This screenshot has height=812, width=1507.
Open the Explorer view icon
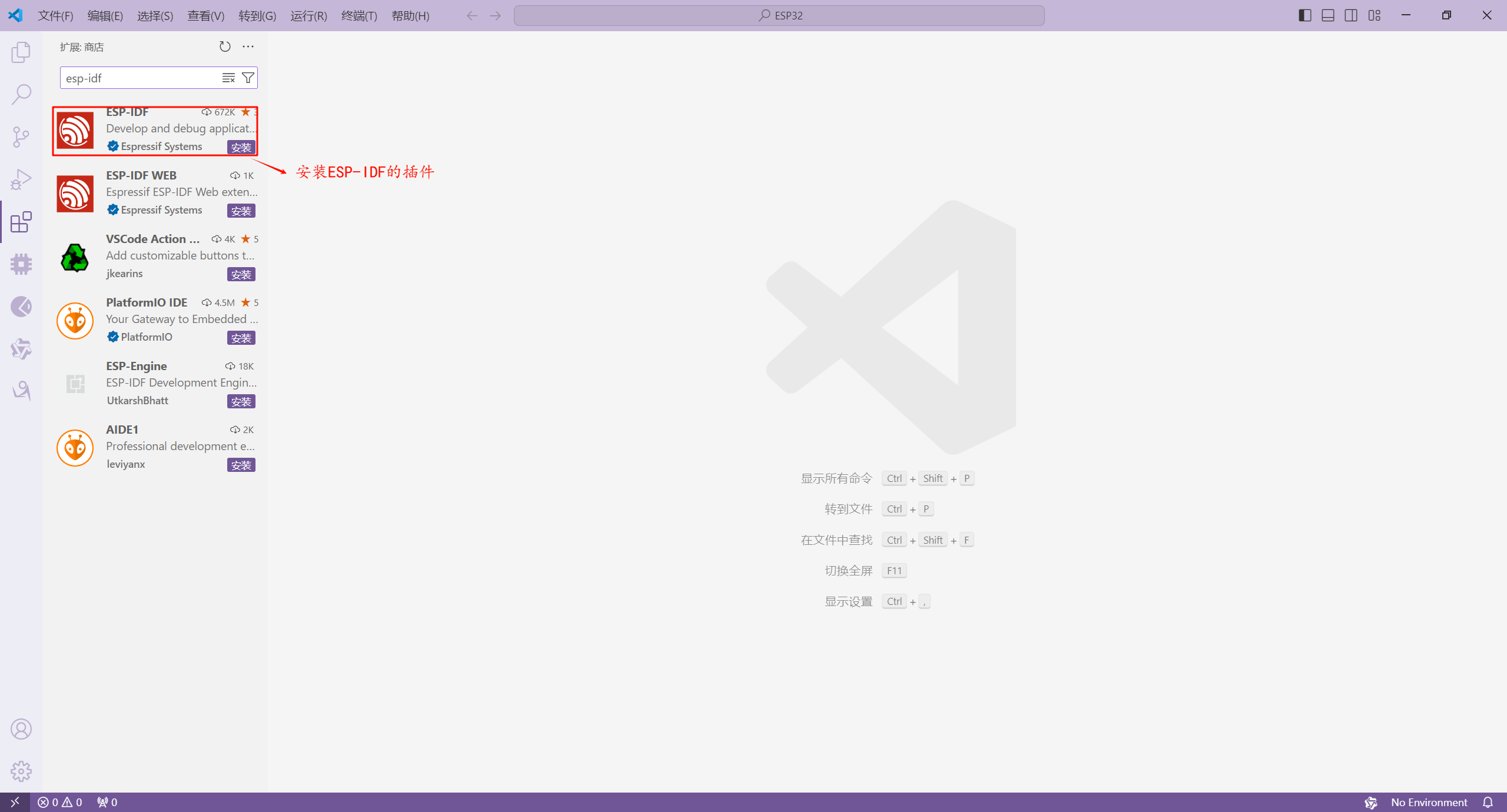click(x=21, y=52)
